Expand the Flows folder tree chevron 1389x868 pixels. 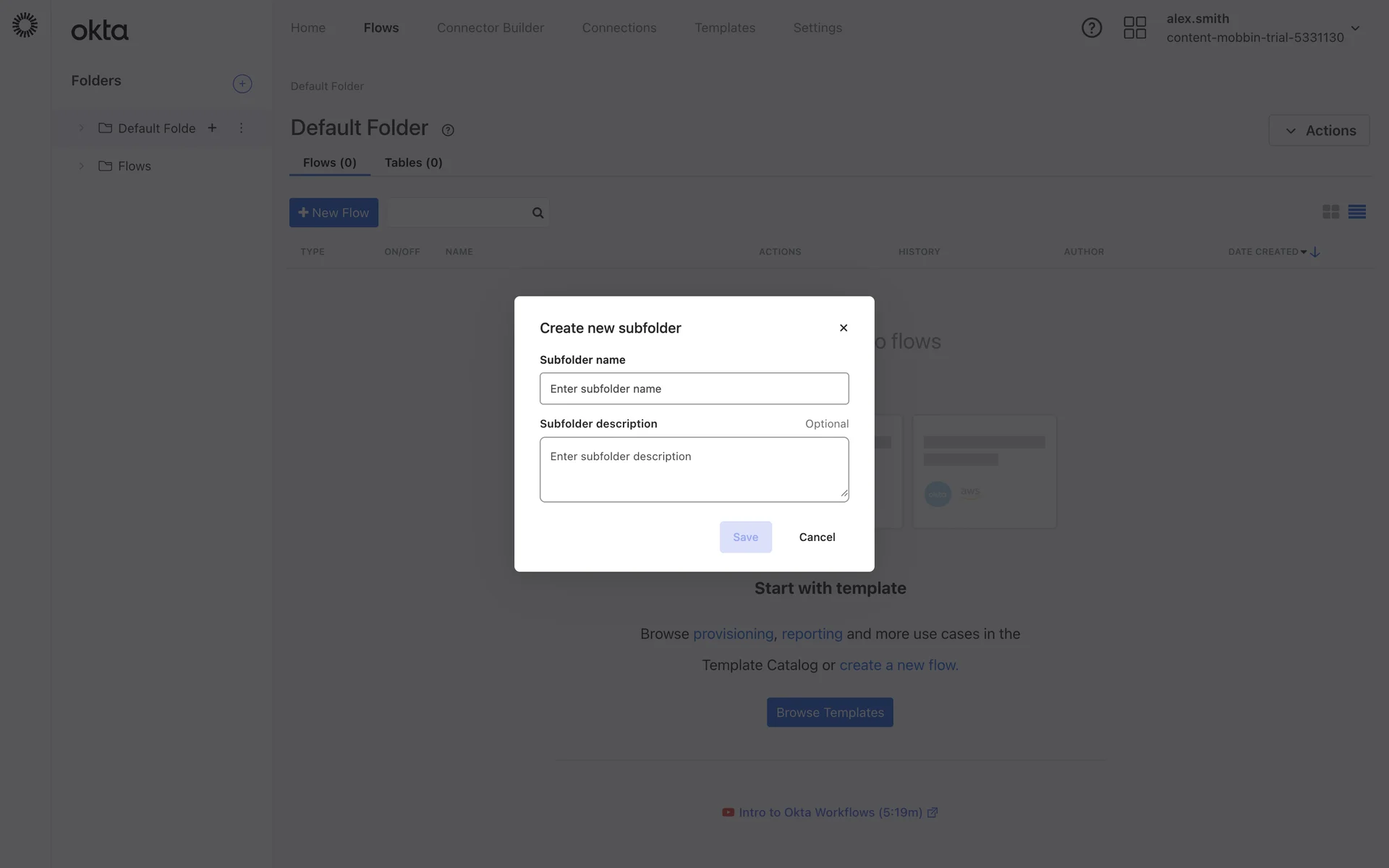tap(81, 166)
